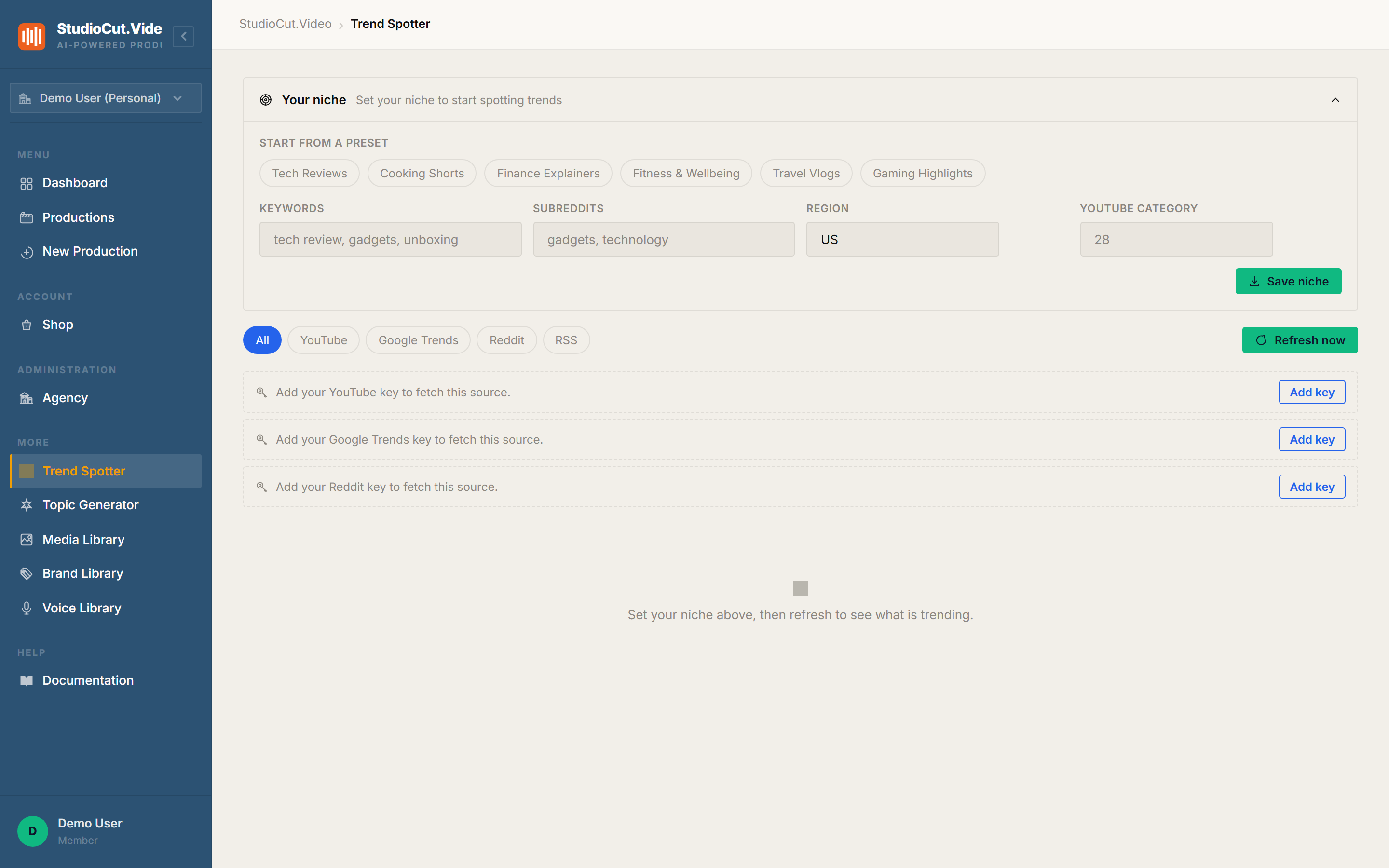Open the Demo User (Personal) workspace dropdown
The width and height of the screenshot is (1389, 868).
(106, 98)
